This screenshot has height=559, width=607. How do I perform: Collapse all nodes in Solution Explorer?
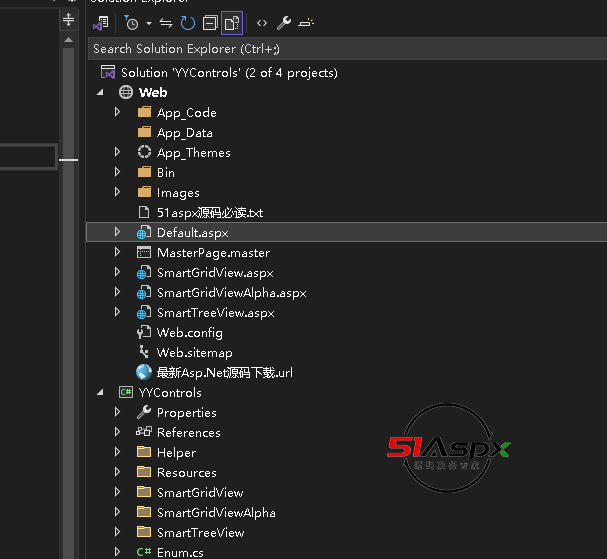pyautogui.click(x=209, y=22)
